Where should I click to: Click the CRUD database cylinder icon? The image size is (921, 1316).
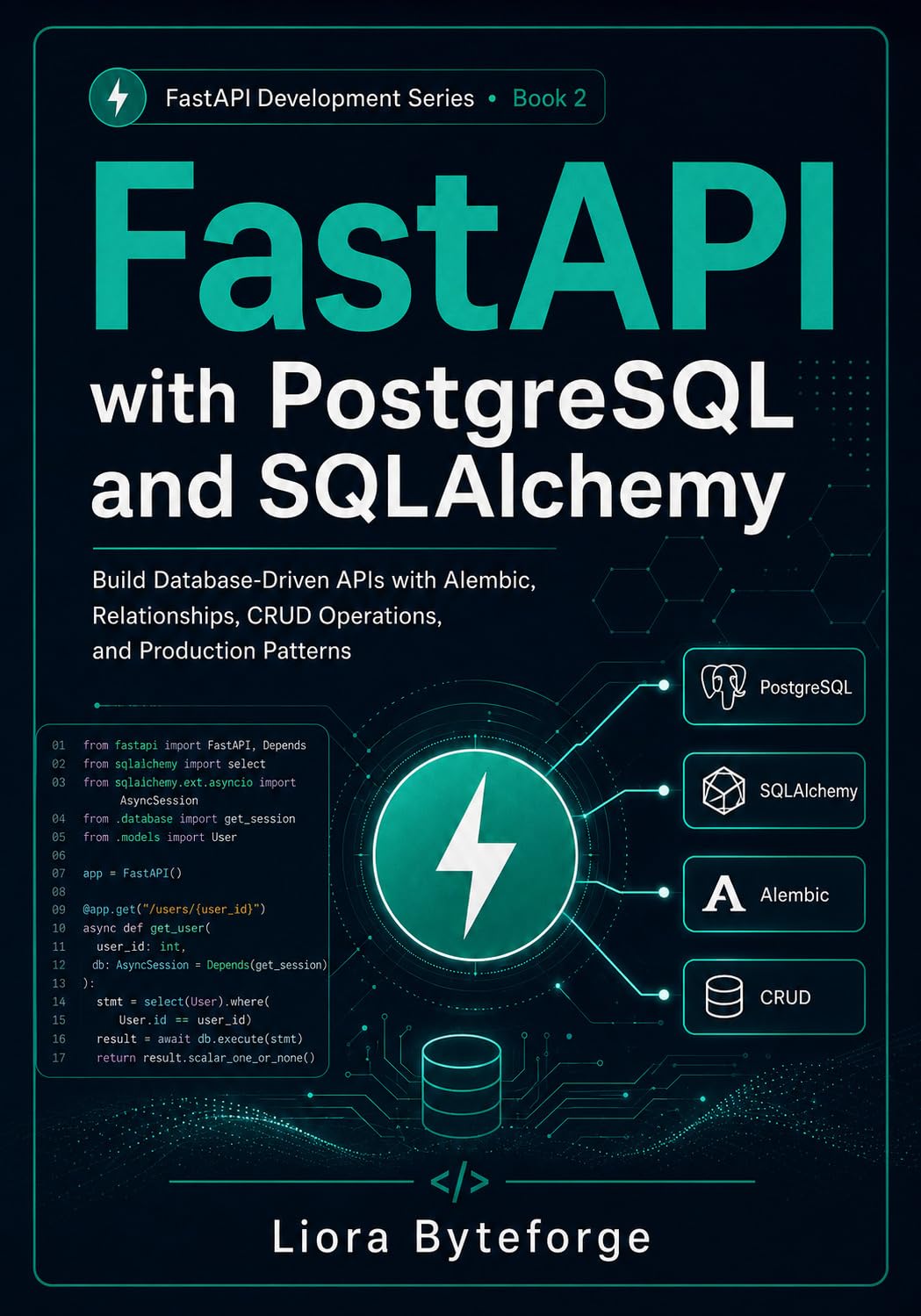[723, 997]
